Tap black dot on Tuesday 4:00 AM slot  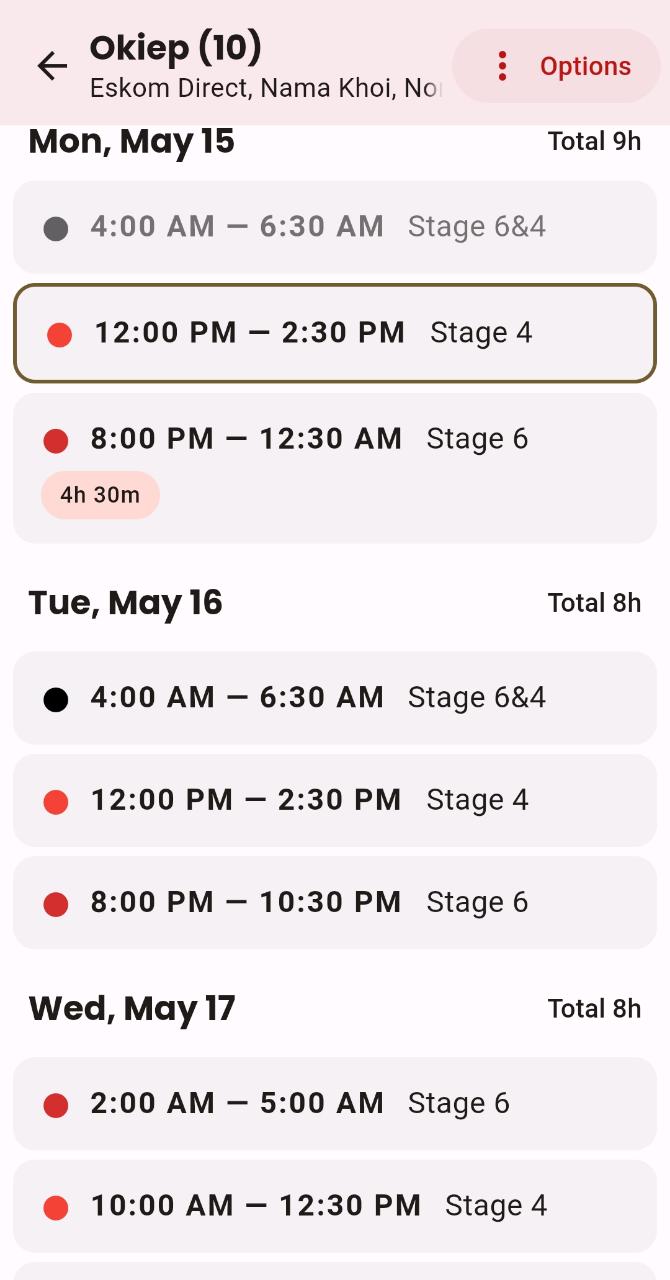tap(56, 699)
